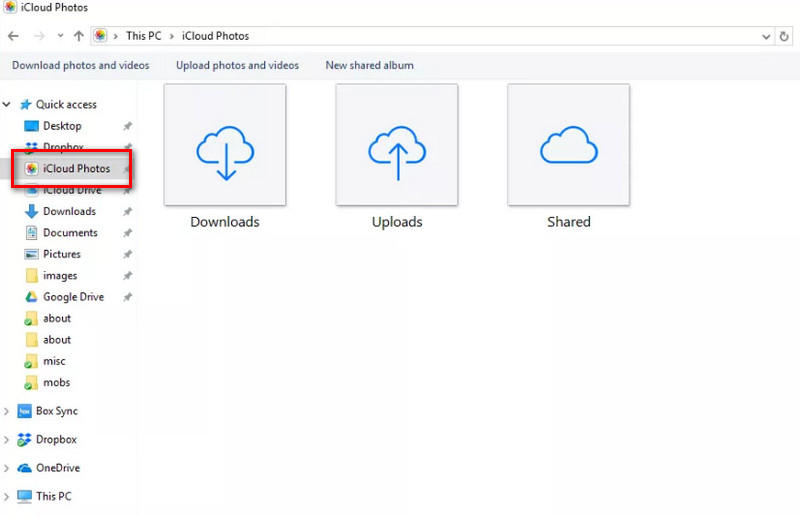Click This PC in address breadcrumb
Image resolution: width=800 pixels, height=516 pixels.
pyautogui.click(x=142, y=36)
